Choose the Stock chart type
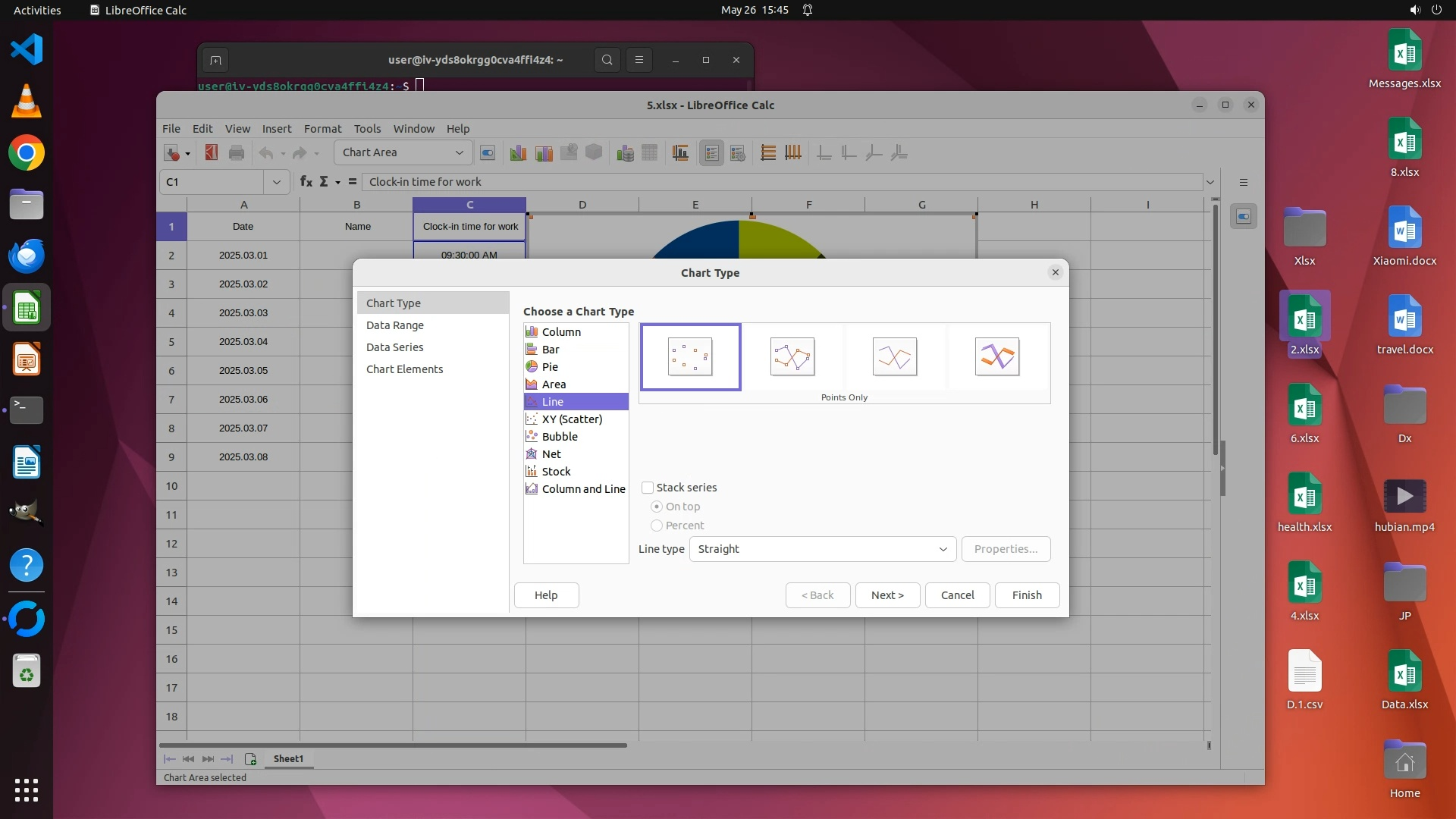The height and width of the screenshot is (819, 1456). pos(556,472)
